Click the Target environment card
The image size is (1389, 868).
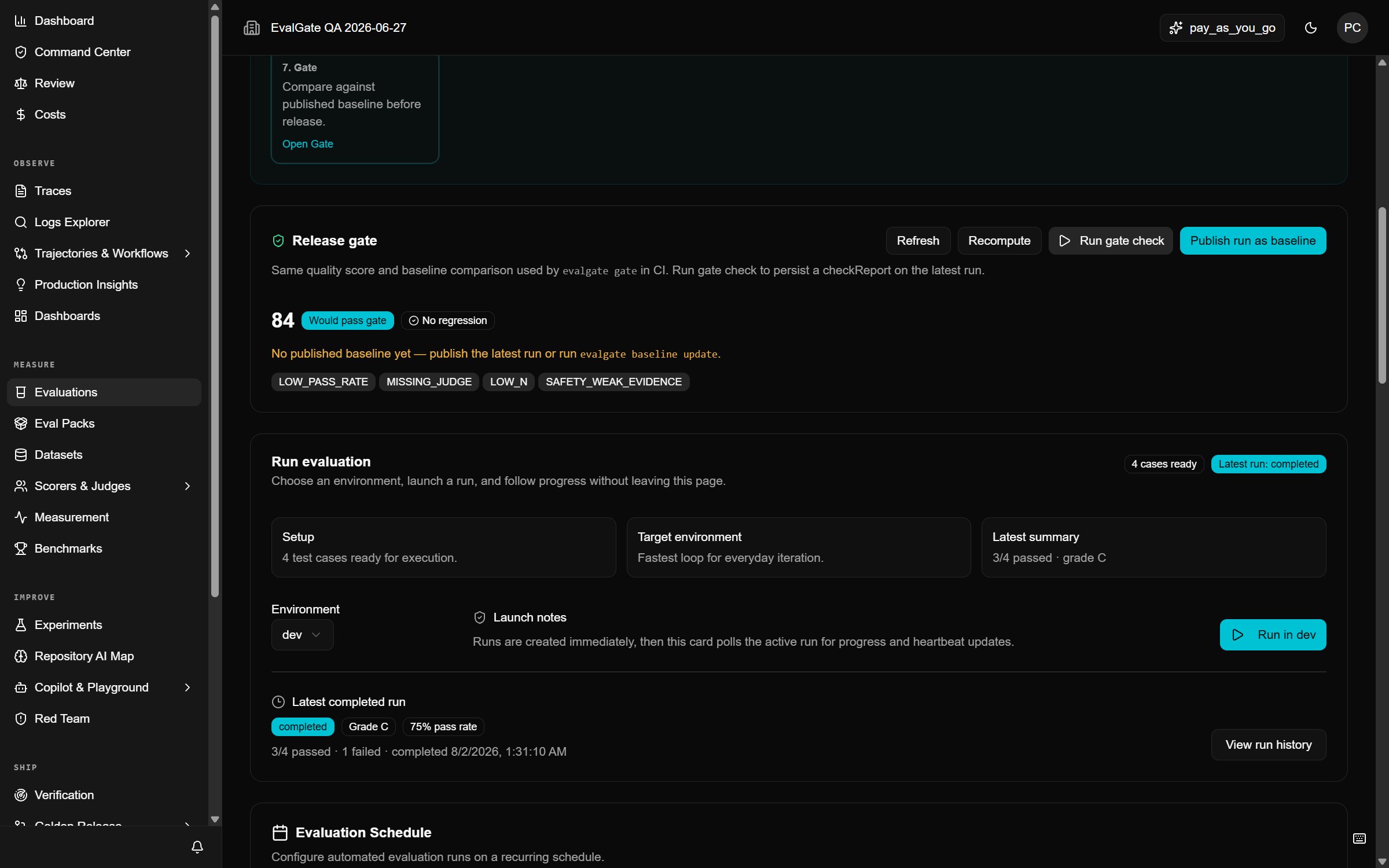(x=799, y=547)
